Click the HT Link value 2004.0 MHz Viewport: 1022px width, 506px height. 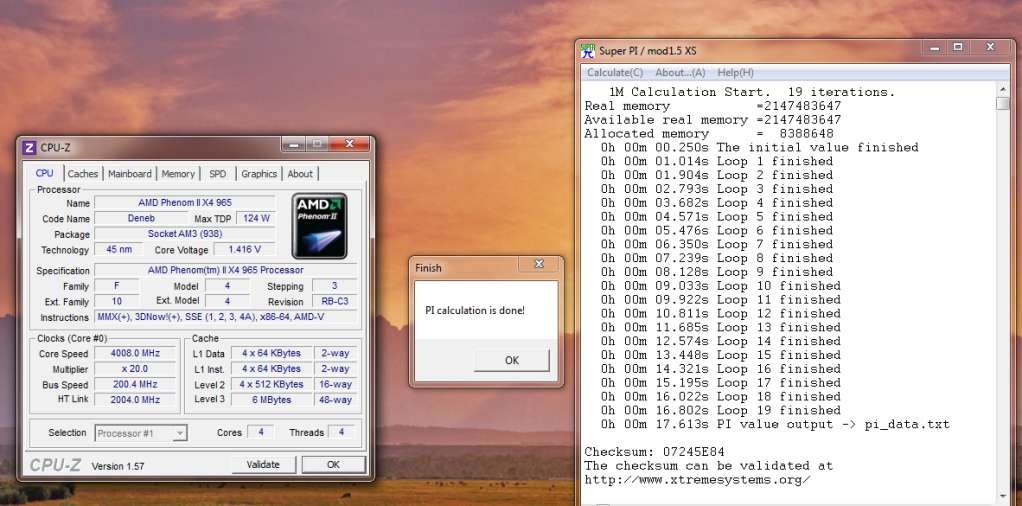pos(136,400)
